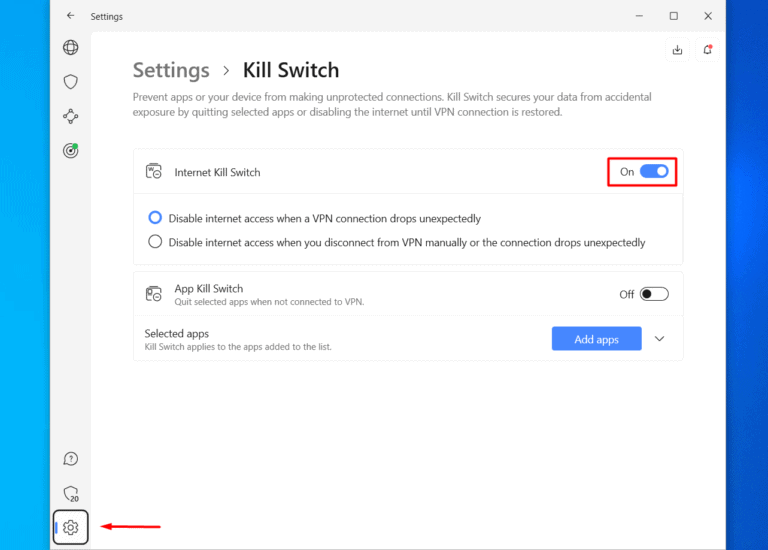768x550 pixels.
Task: Open the Meshnet nodes sidebar icon
Action: point(70,116)
